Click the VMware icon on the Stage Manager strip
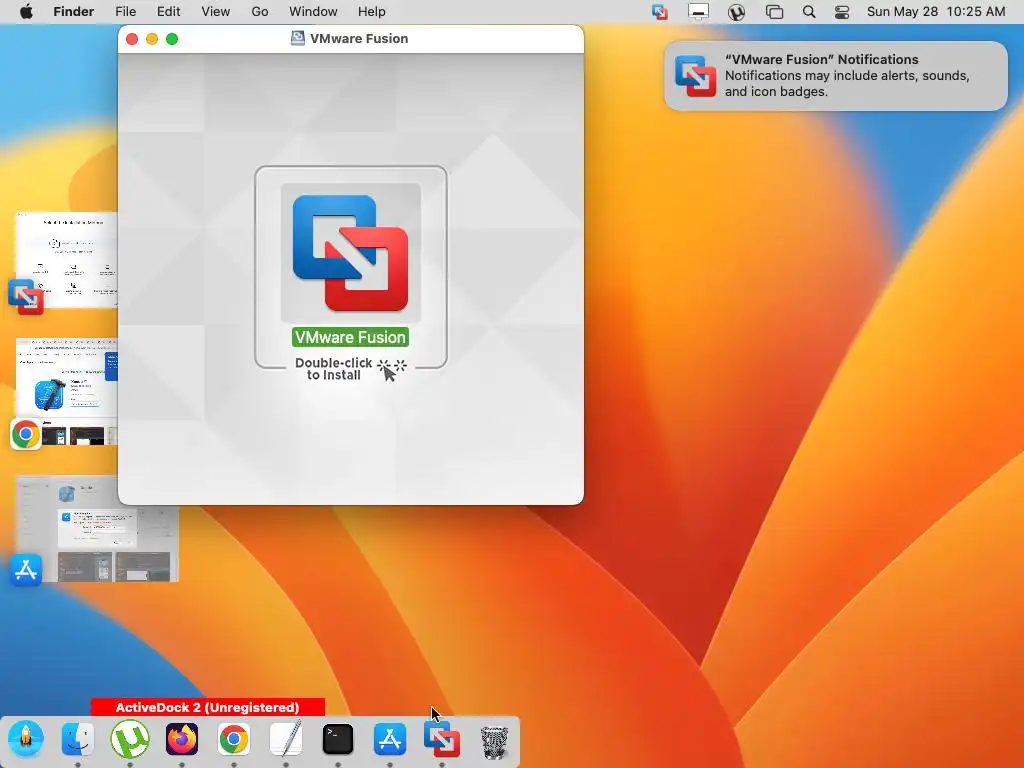The width and height of the screenshot is (1024, 768). 26,297
